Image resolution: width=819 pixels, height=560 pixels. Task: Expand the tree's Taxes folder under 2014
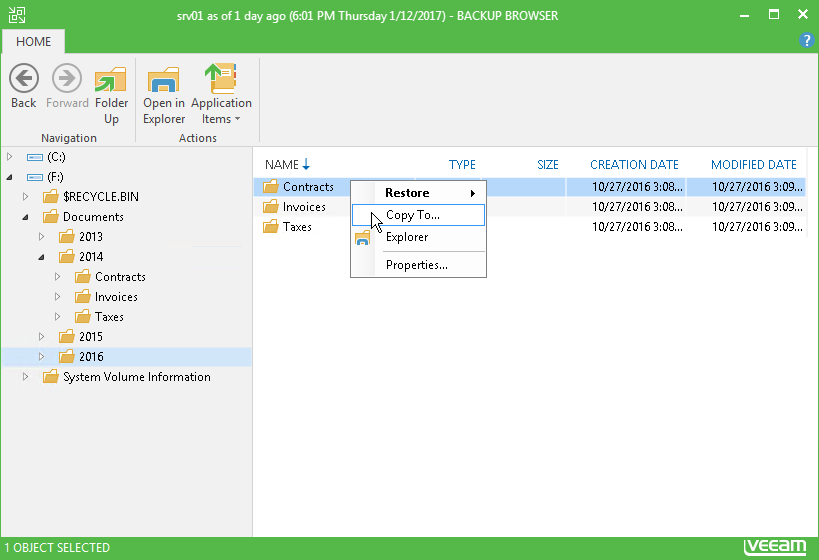pyautogui.click(x=57, y=317)
